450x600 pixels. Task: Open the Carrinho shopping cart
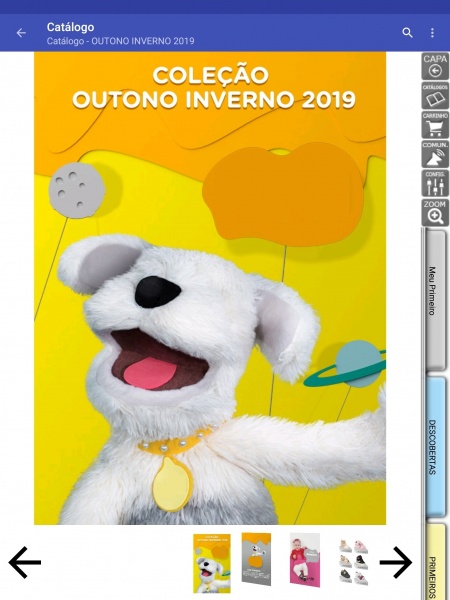tap(435, 125)
